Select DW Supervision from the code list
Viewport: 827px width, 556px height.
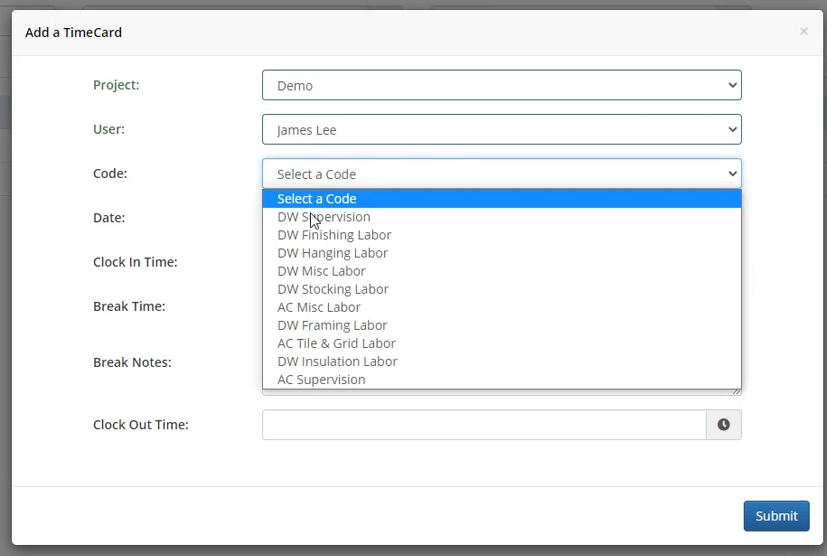tap(324, 217)
